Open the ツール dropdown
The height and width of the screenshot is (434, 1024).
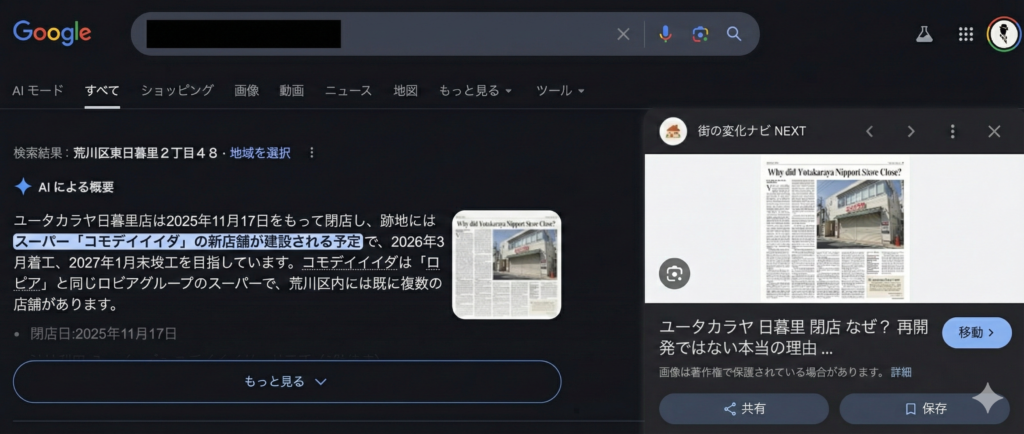click(x=560, y=90)
